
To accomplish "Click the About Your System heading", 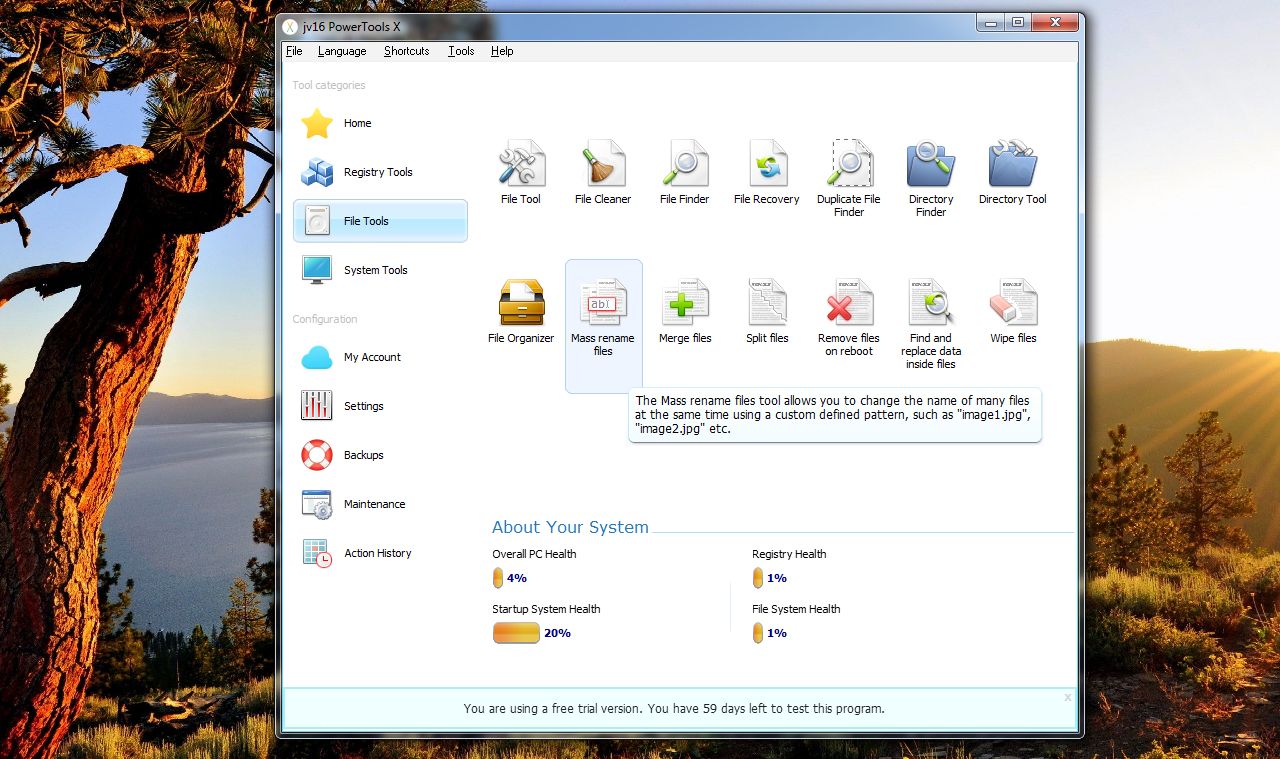I will point(570,527).
